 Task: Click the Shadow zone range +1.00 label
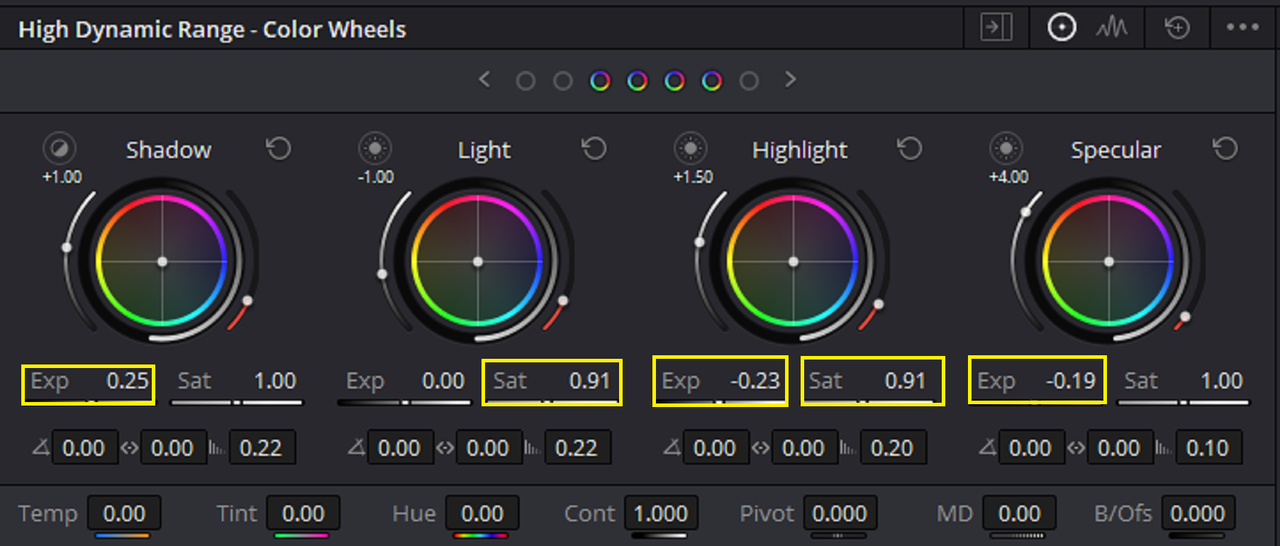(62, 177)
